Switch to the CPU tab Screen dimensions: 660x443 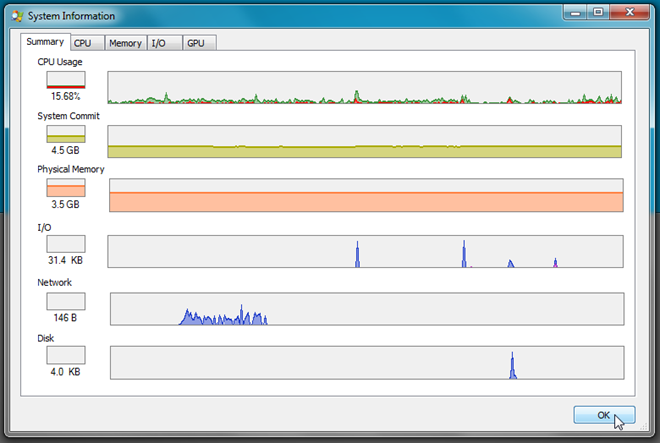click(87, 43)
